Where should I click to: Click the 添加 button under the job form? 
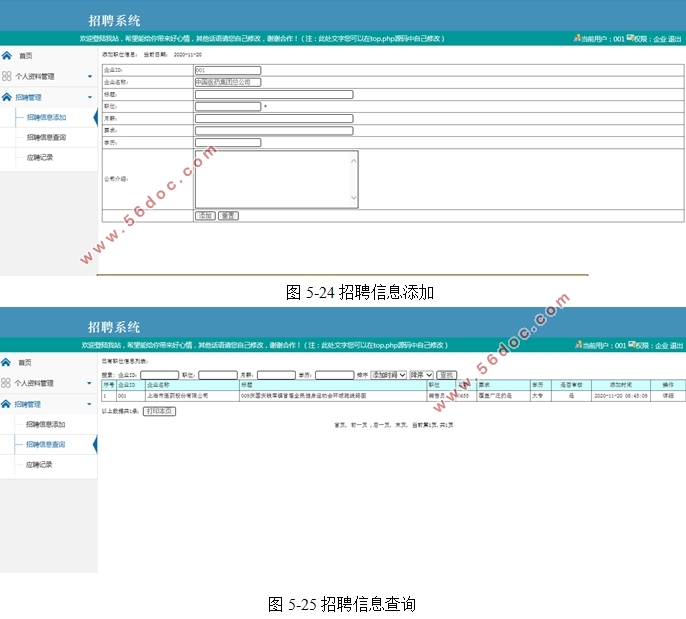tap(205, 216)
